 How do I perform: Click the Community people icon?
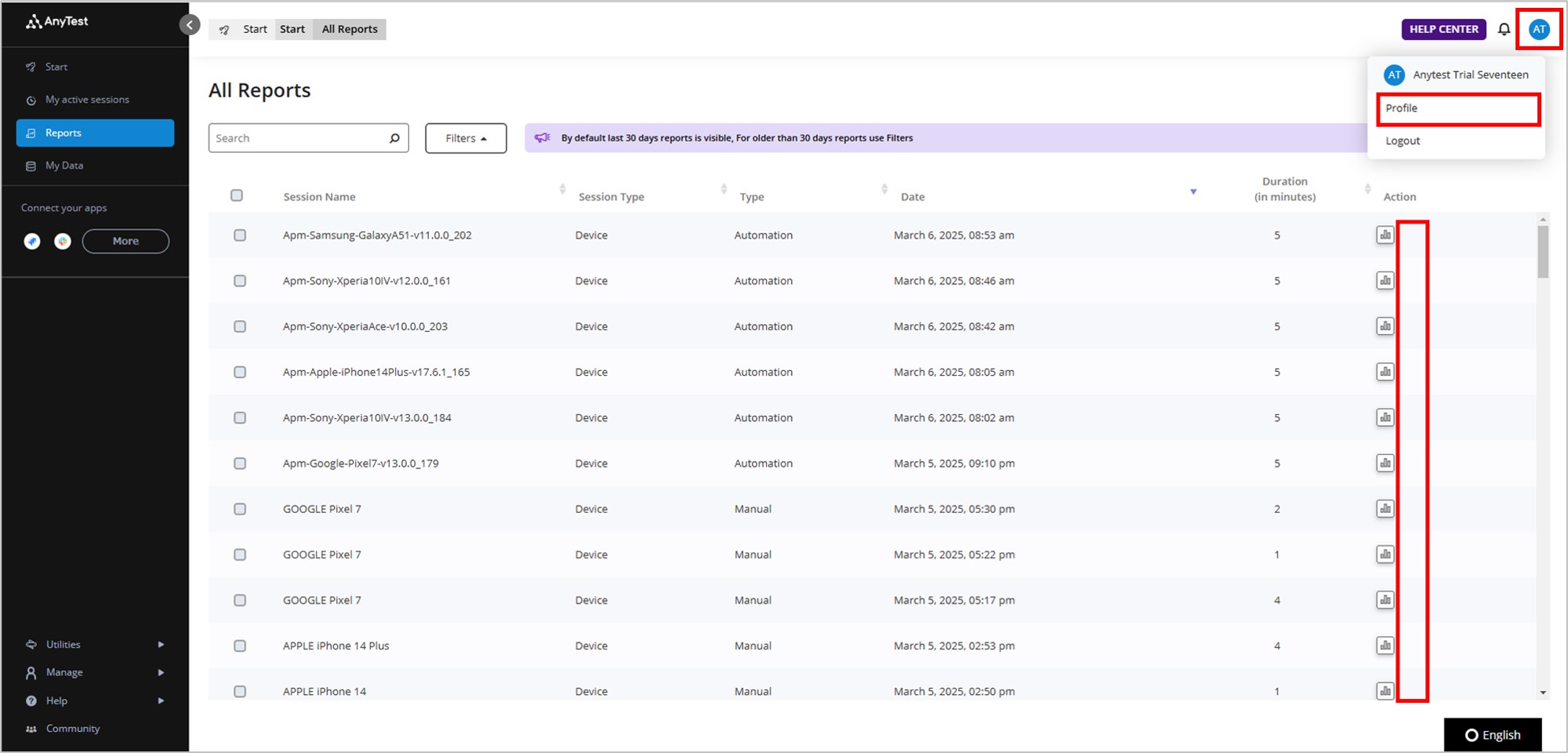(x=31, y=729)
